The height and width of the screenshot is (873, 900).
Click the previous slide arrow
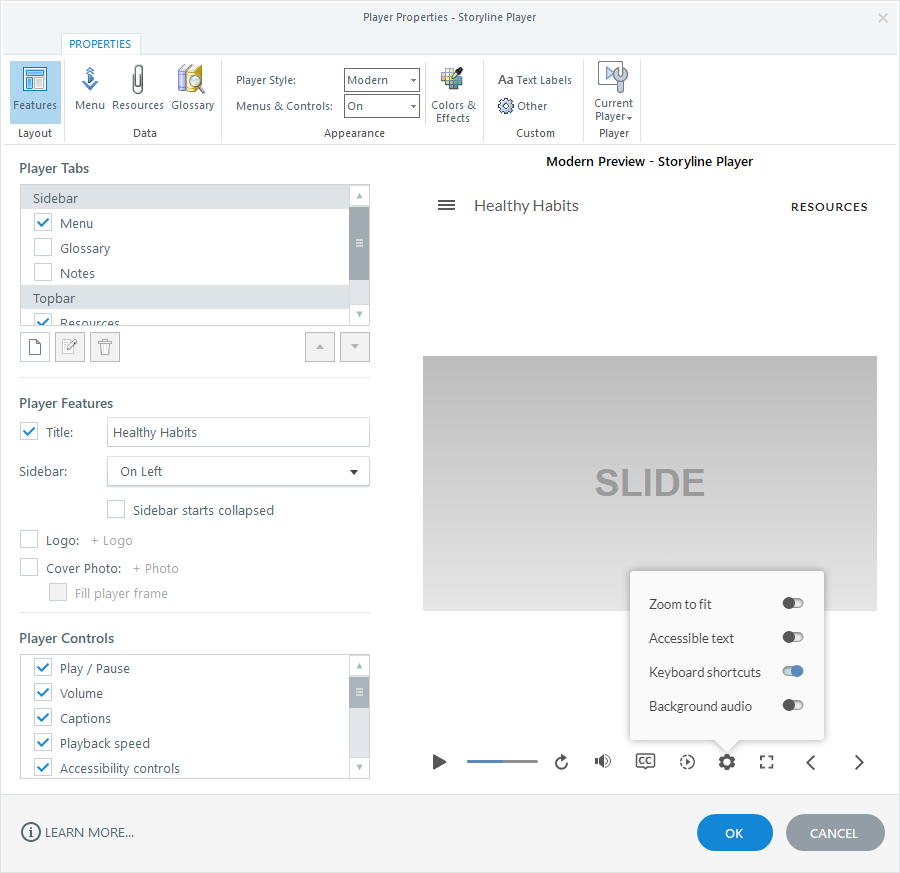(810, 762)
